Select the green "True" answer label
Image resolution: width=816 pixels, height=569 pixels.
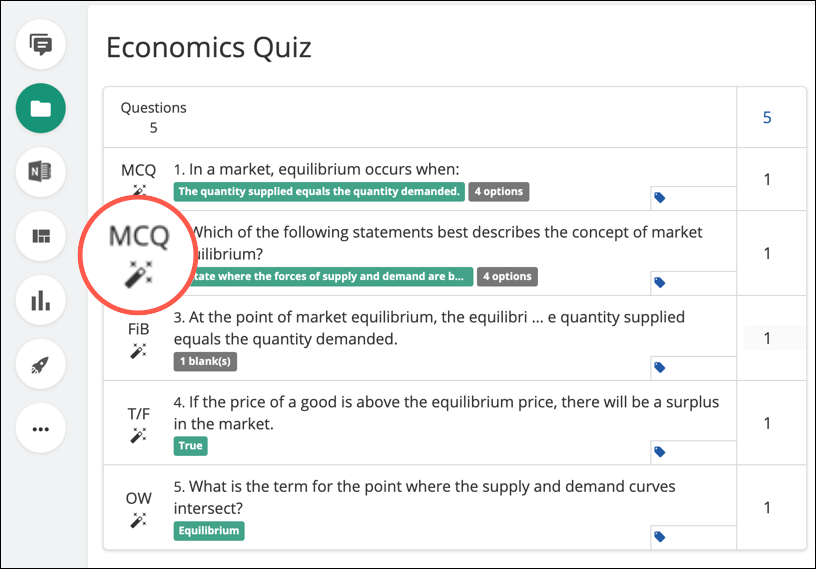pos(190,446)
